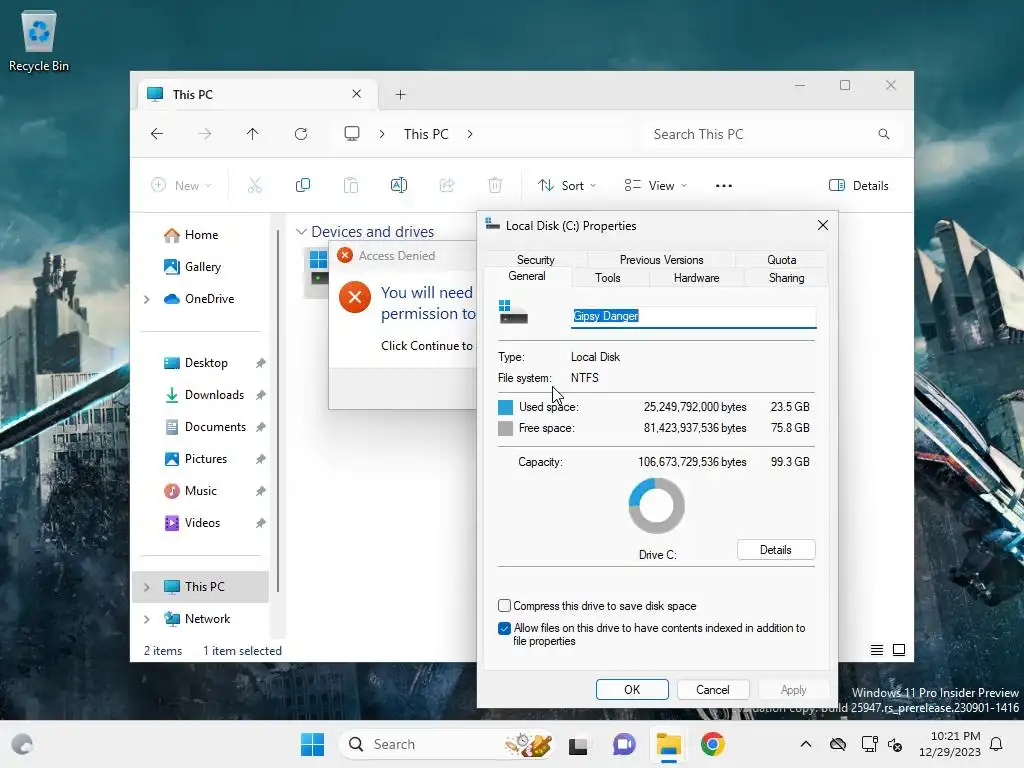The height and width of the screenshot is (768, 1024).
Task: Click the Rename icon in toolbar
Action: click(x=398, y=185)
